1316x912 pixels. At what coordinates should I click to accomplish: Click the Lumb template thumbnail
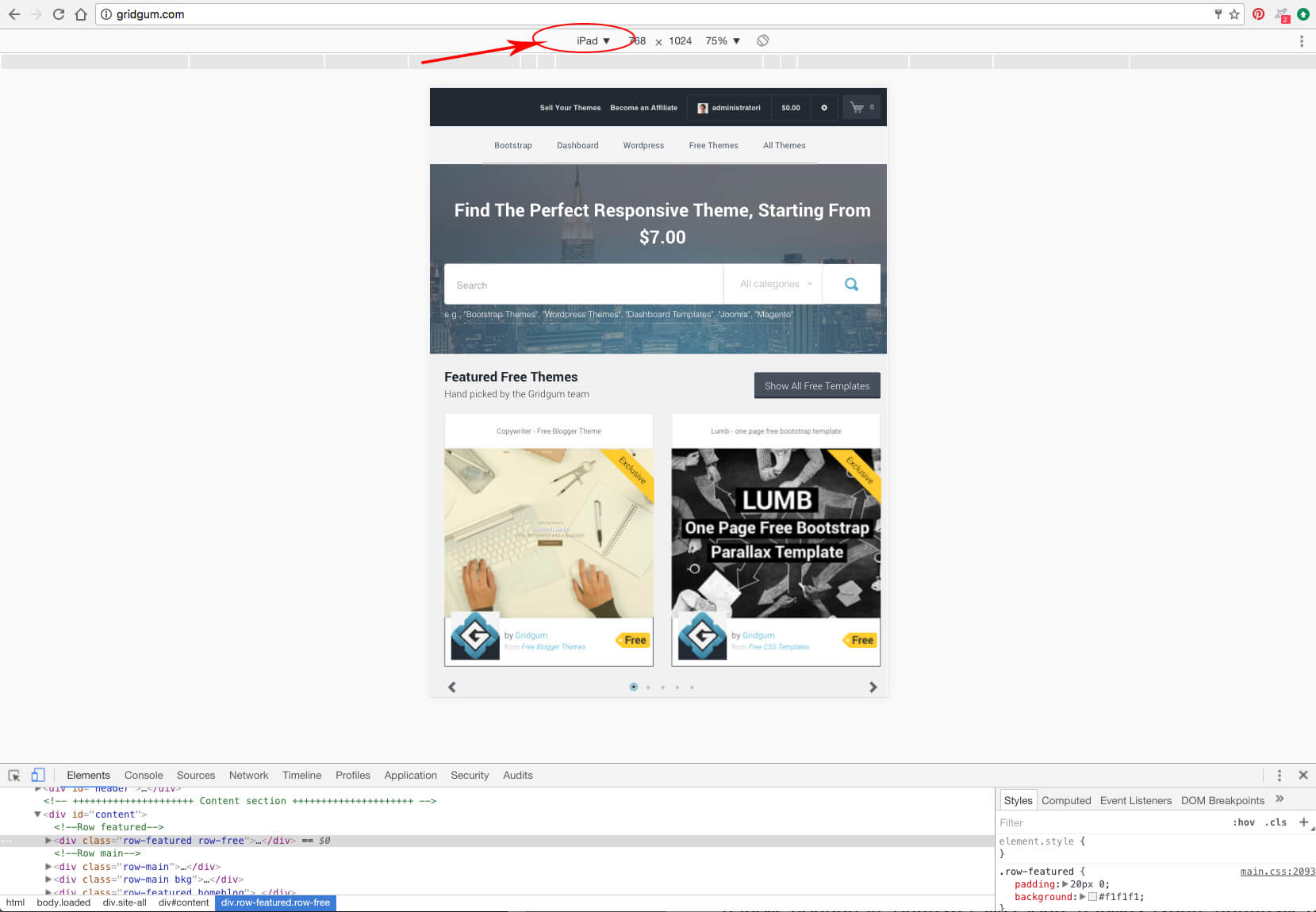(x=776, y=533)
